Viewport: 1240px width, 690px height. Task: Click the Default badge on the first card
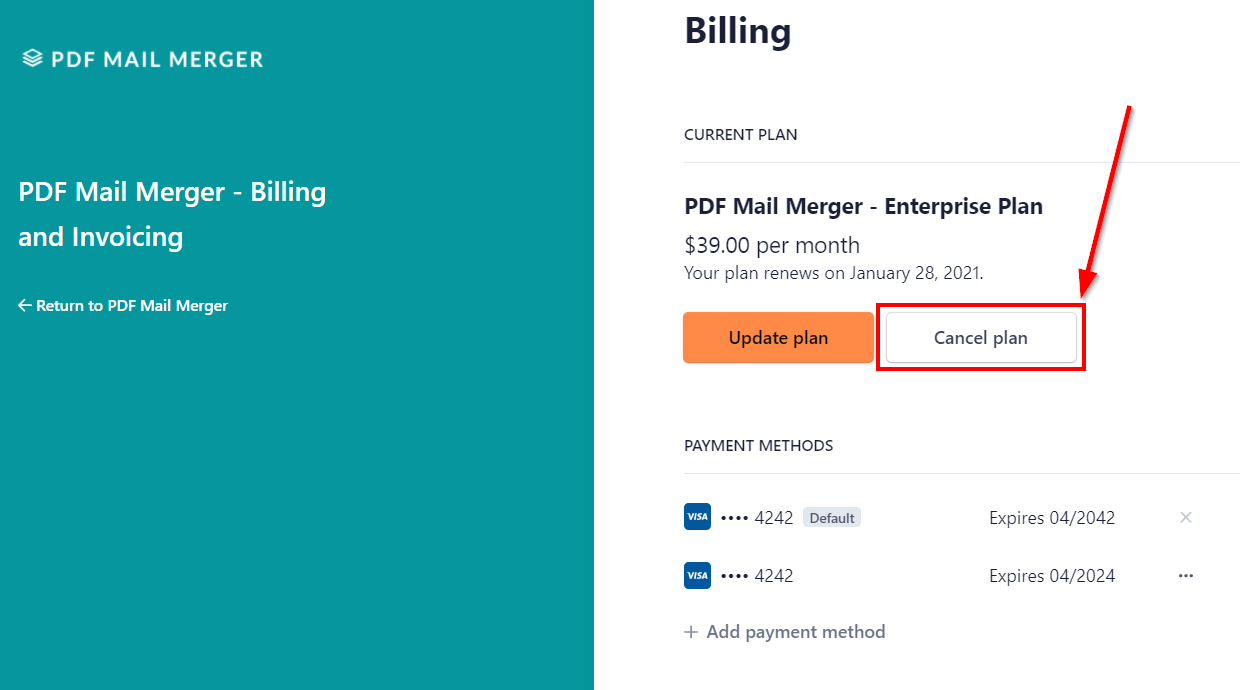point(832,518)
